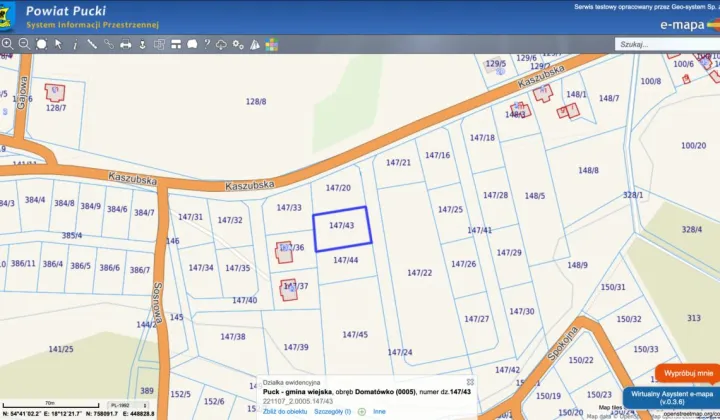Click the 'Wypróbuj mnie' orange button
Screen dimensions: 720x420
click(x=688, y=374)
